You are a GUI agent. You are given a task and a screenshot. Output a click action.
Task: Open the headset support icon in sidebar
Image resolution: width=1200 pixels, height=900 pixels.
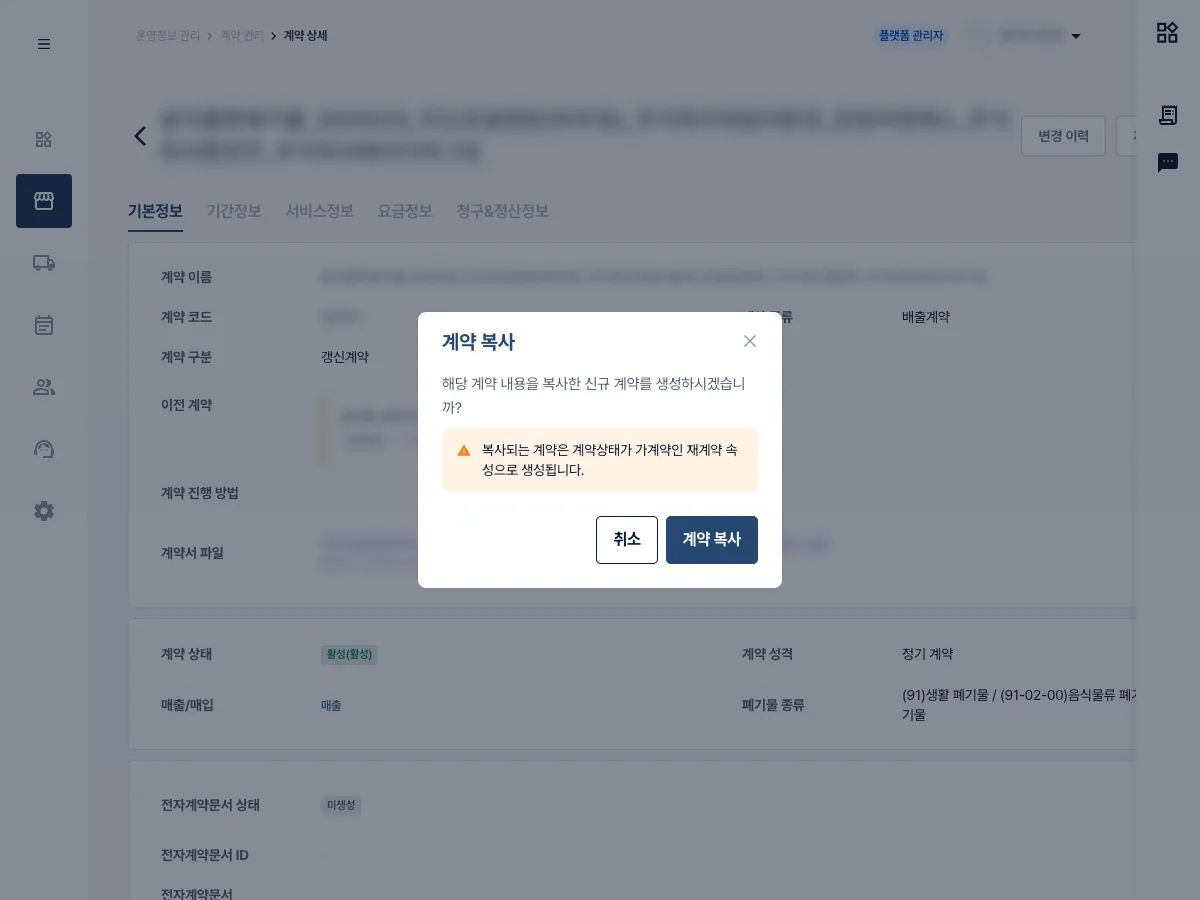coord(44,449)
